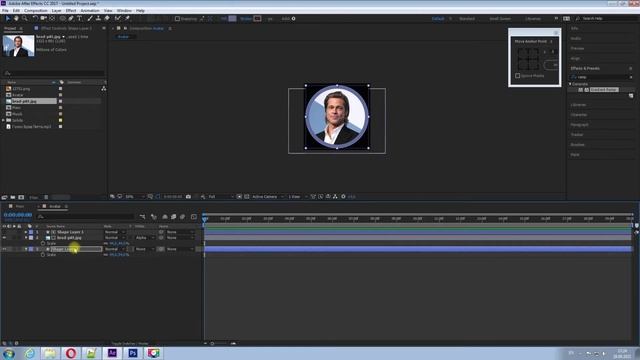The image size is (640, 360).
Task: Select the Type text tool
Action: click(x=80, y=18)
